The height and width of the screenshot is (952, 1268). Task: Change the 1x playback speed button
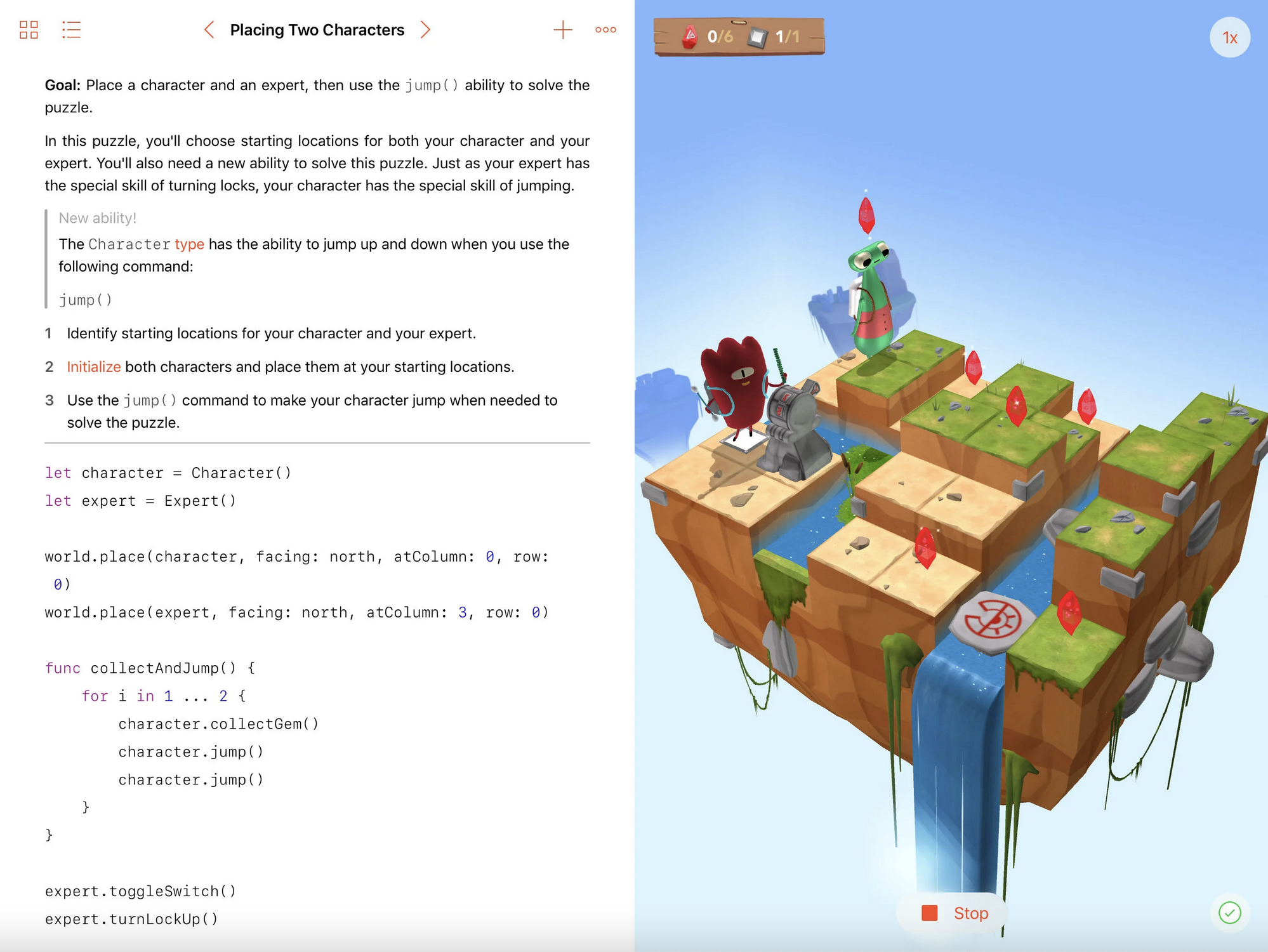coord(1229,38)
